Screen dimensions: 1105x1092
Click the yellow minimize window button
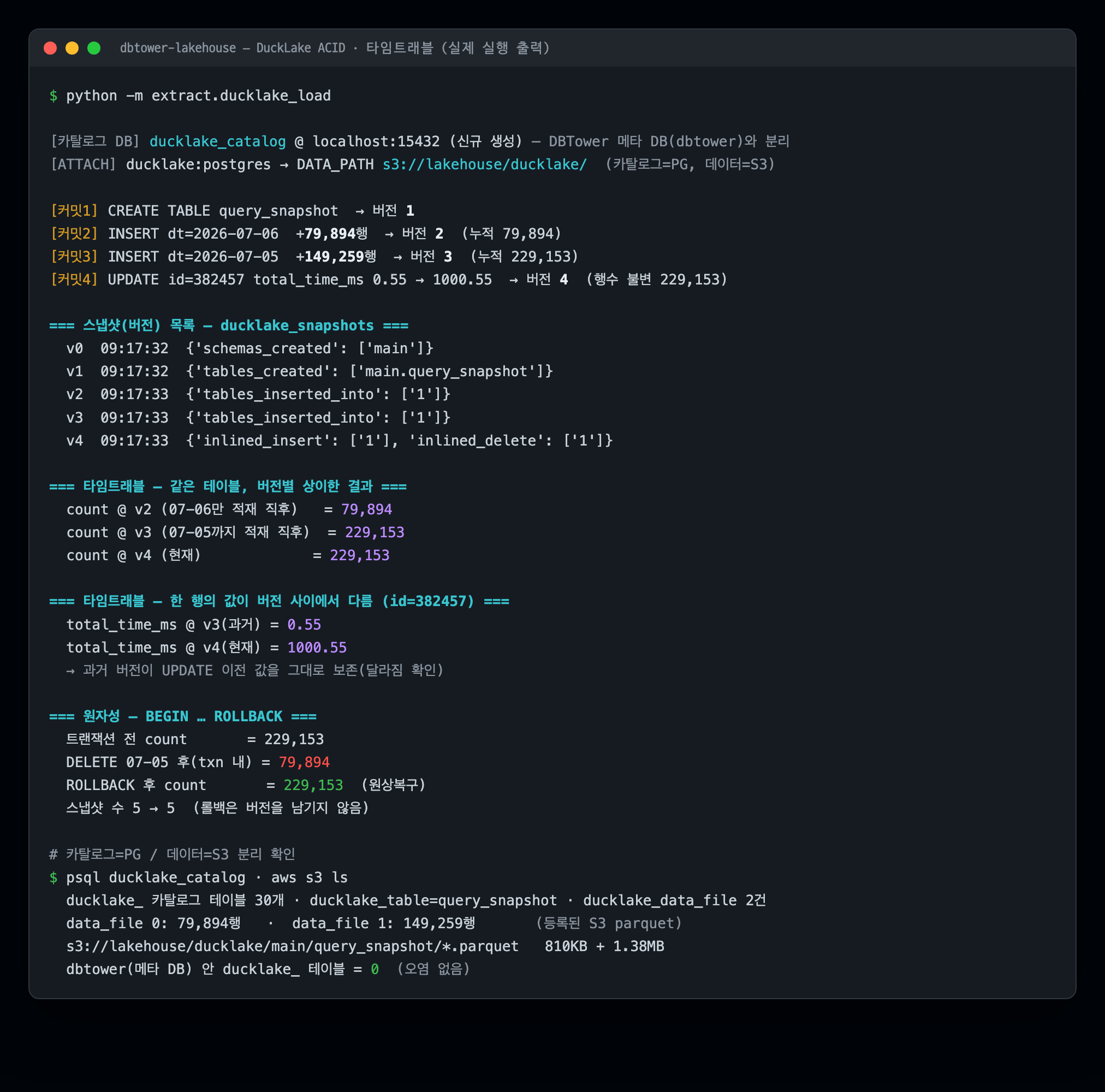[72, 48]
